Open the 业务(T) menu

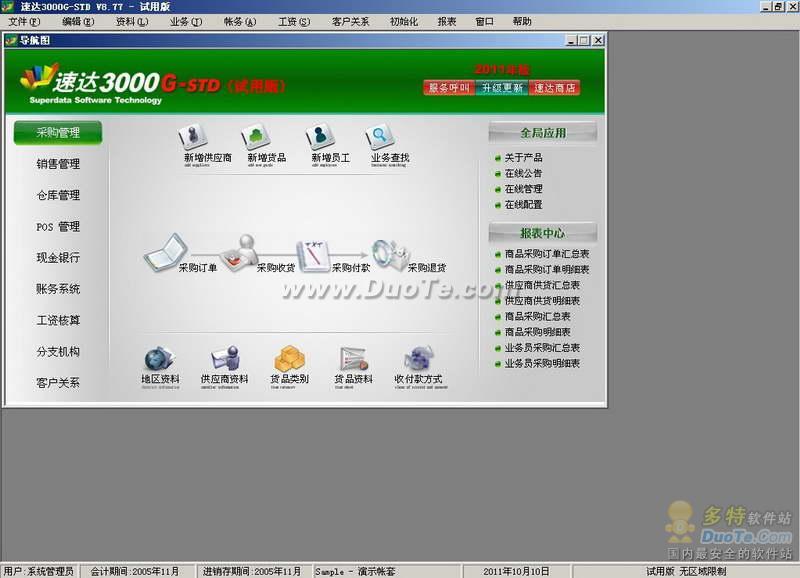click(x=186, y=21)
